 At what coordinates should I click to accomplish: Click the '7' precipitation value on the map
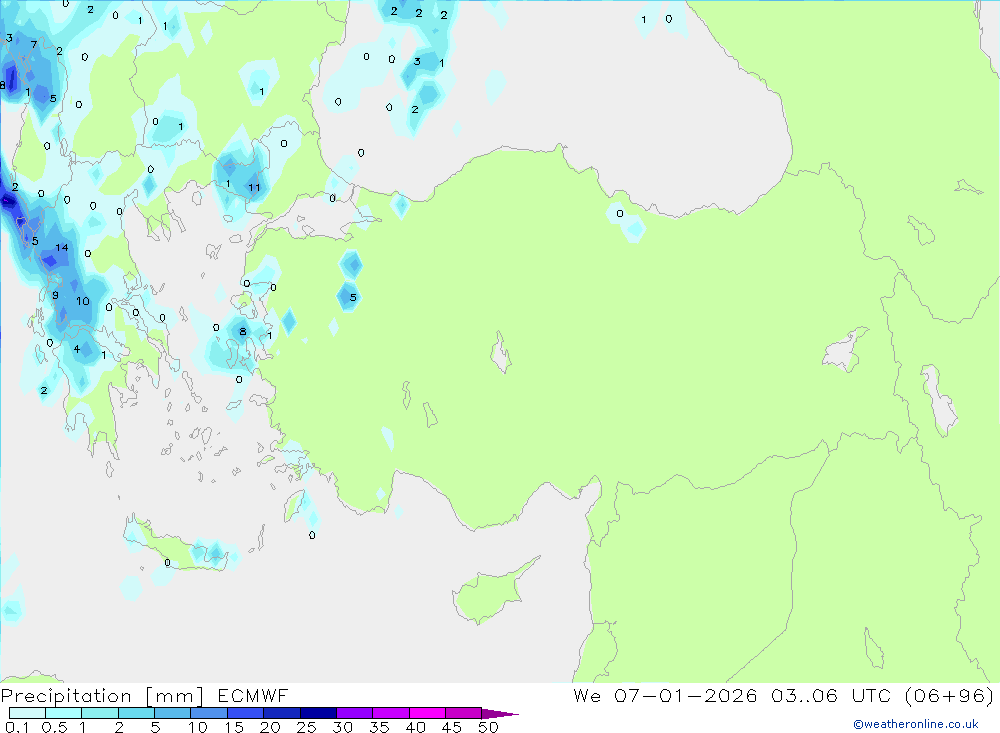pos(34,45)
